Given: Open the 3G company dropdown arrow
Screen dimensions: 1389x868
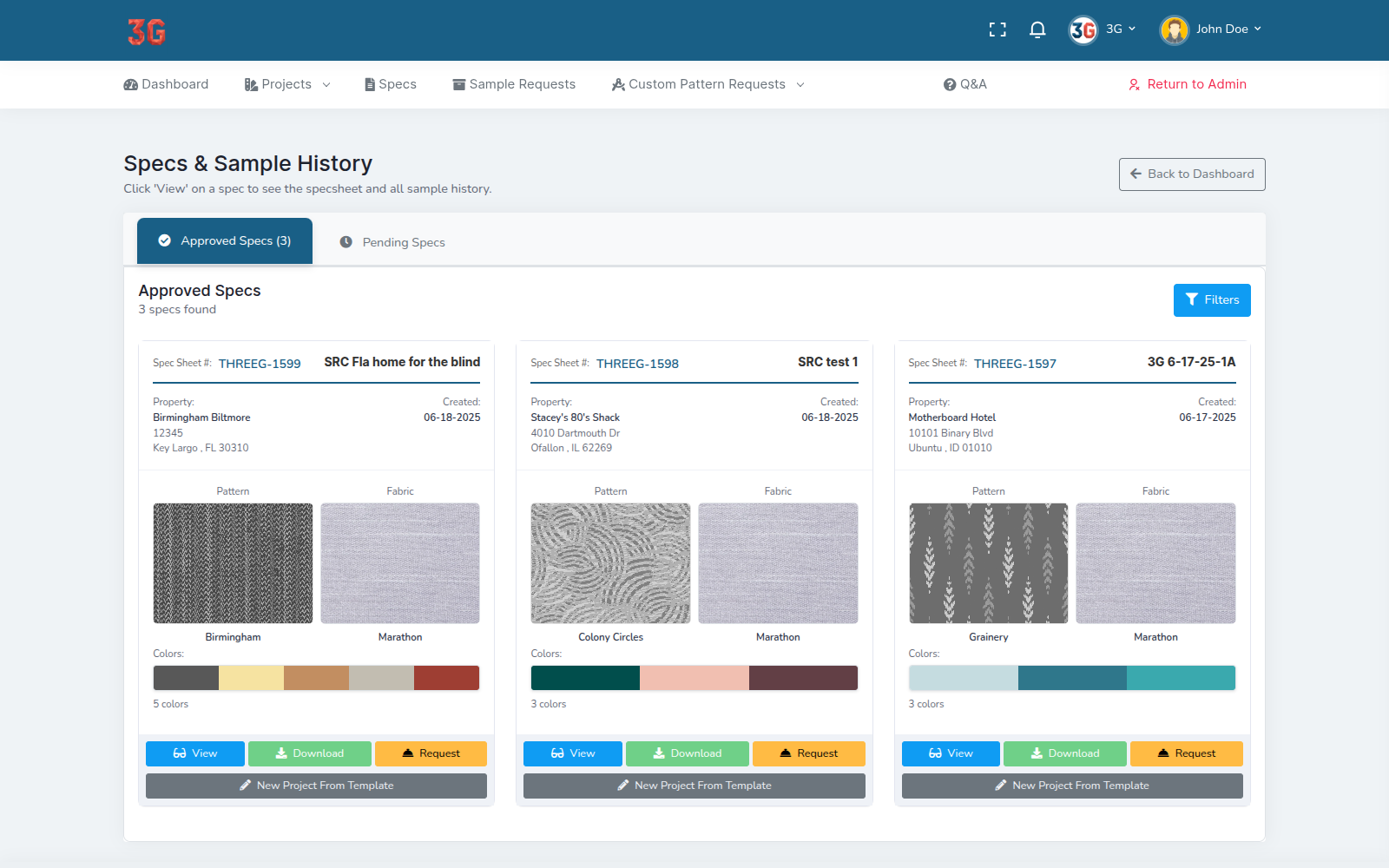Looking at the screenshot, I should click(x=1132, y=29).
